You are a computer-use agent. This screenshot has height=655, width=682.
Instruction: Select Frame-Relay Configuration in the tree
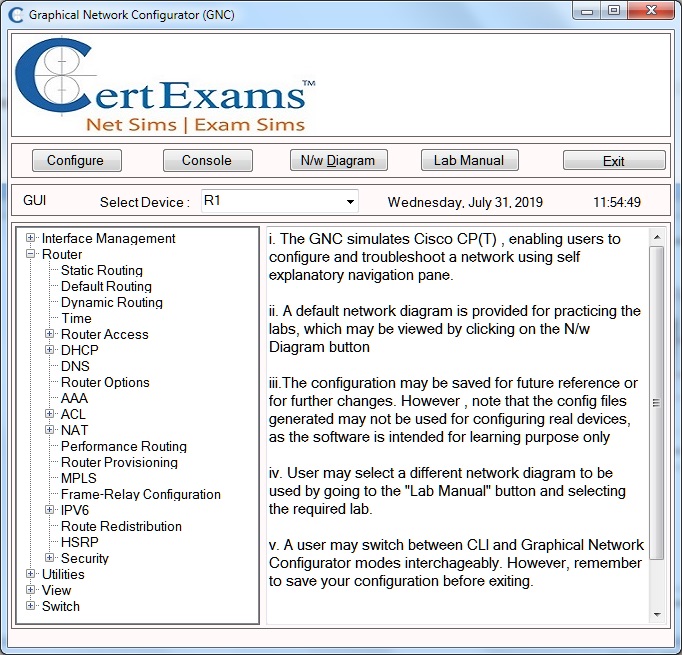click(x=141, y=494)
